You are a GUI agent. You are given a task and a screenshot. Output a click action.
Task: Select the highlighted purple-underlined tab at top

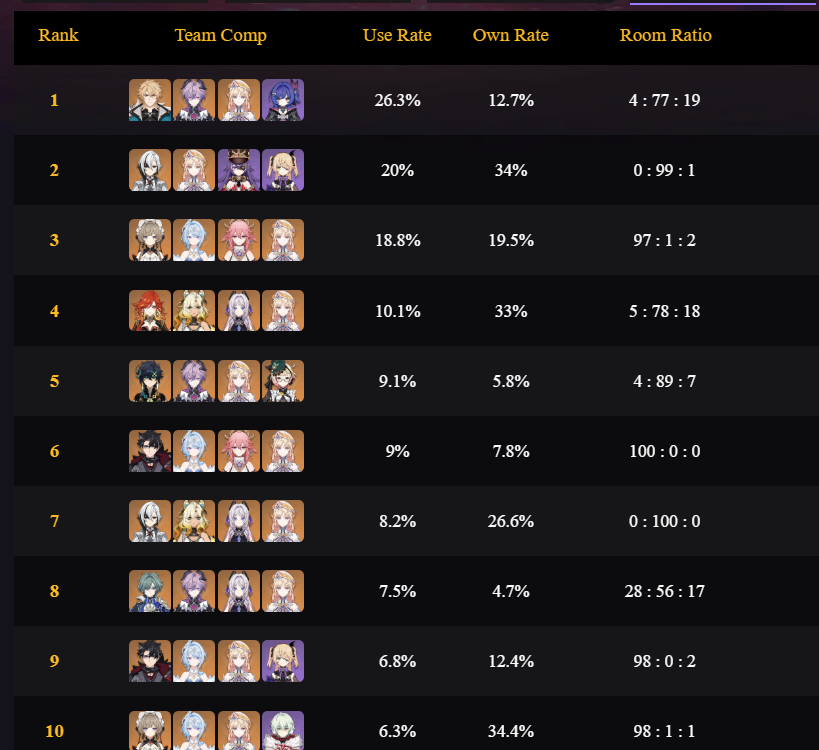coord(724,3)
